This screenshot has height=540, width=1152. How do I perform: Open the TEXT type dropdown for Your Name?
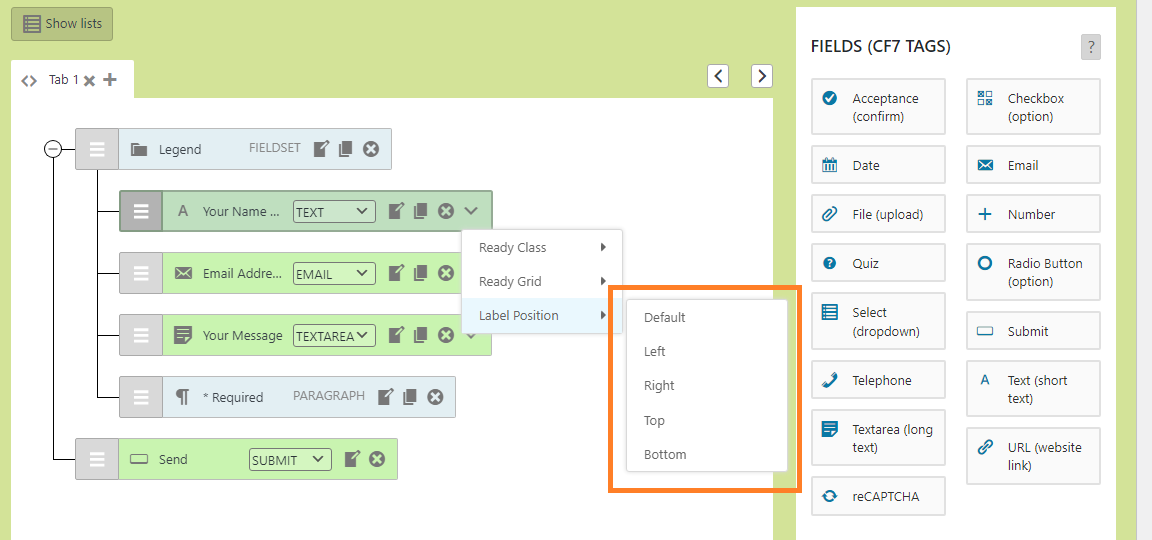[334, 212]
